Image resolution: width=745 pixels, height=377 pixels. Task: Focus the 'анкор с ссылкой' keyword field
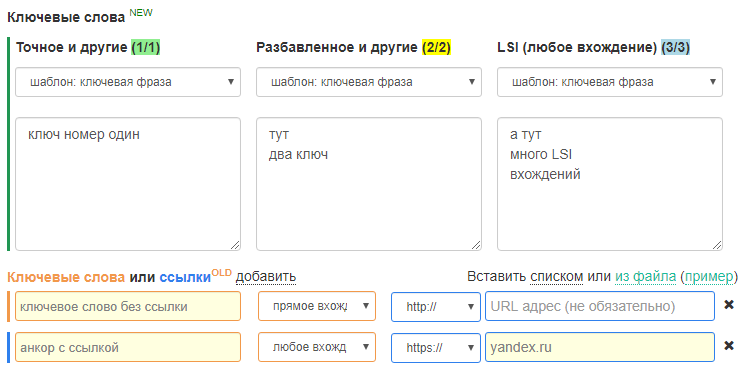pyautogui.click(x=128, y=347)
